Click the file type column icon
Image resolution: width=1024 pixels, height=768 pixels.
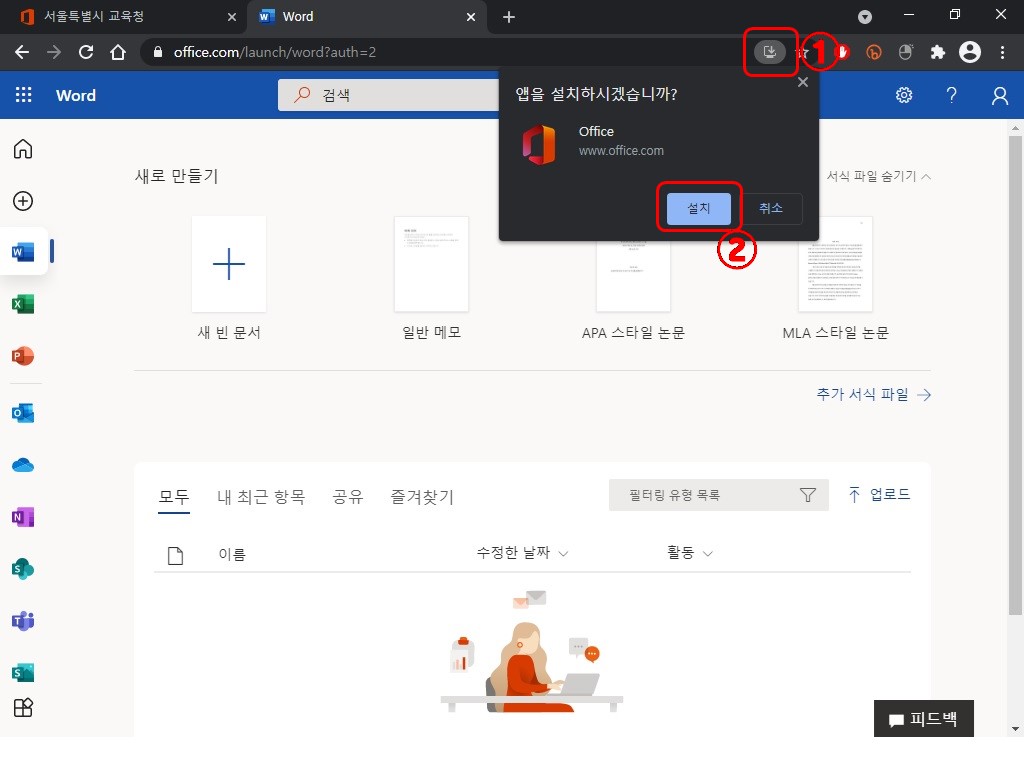(175, 555)
